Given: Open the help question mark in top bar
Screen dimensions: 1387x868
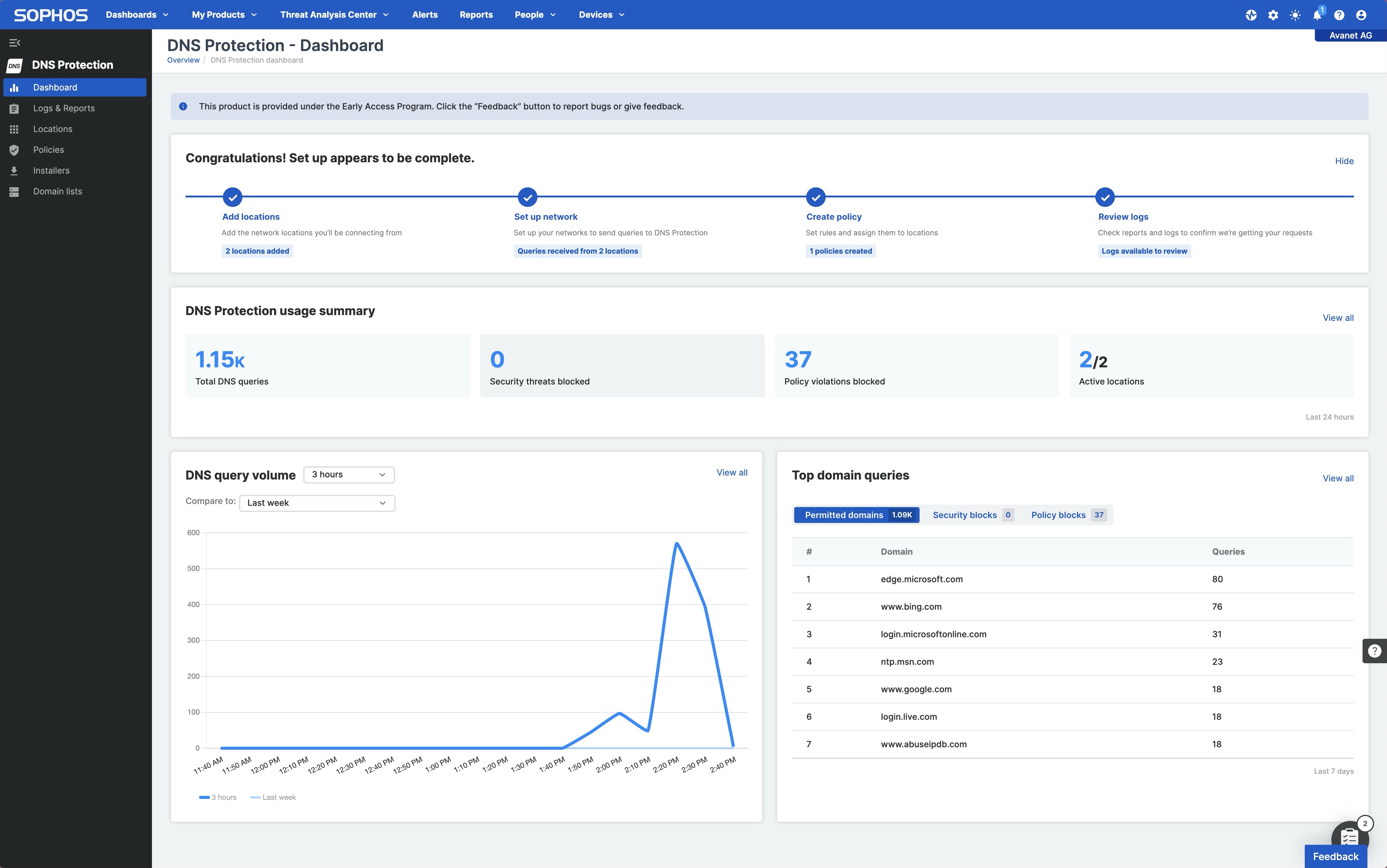Looking at the screenshot, I should 1339,15.
